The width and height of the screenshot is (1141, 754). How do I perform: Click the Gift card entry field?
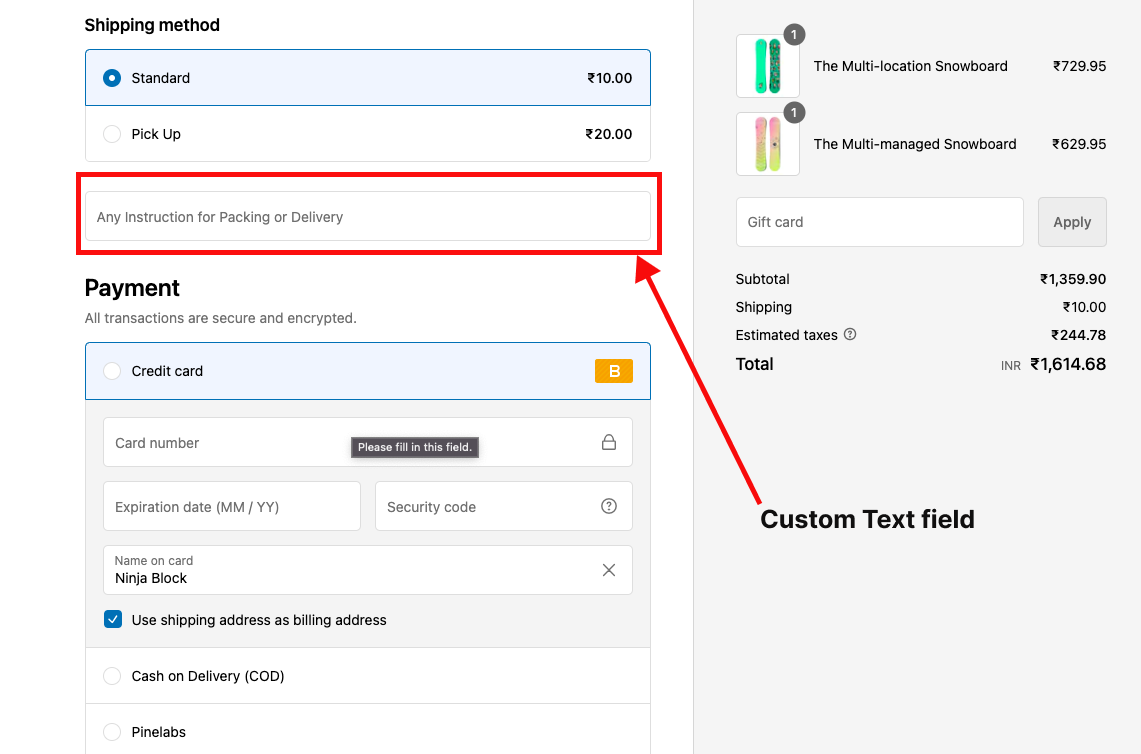[879, 221]
